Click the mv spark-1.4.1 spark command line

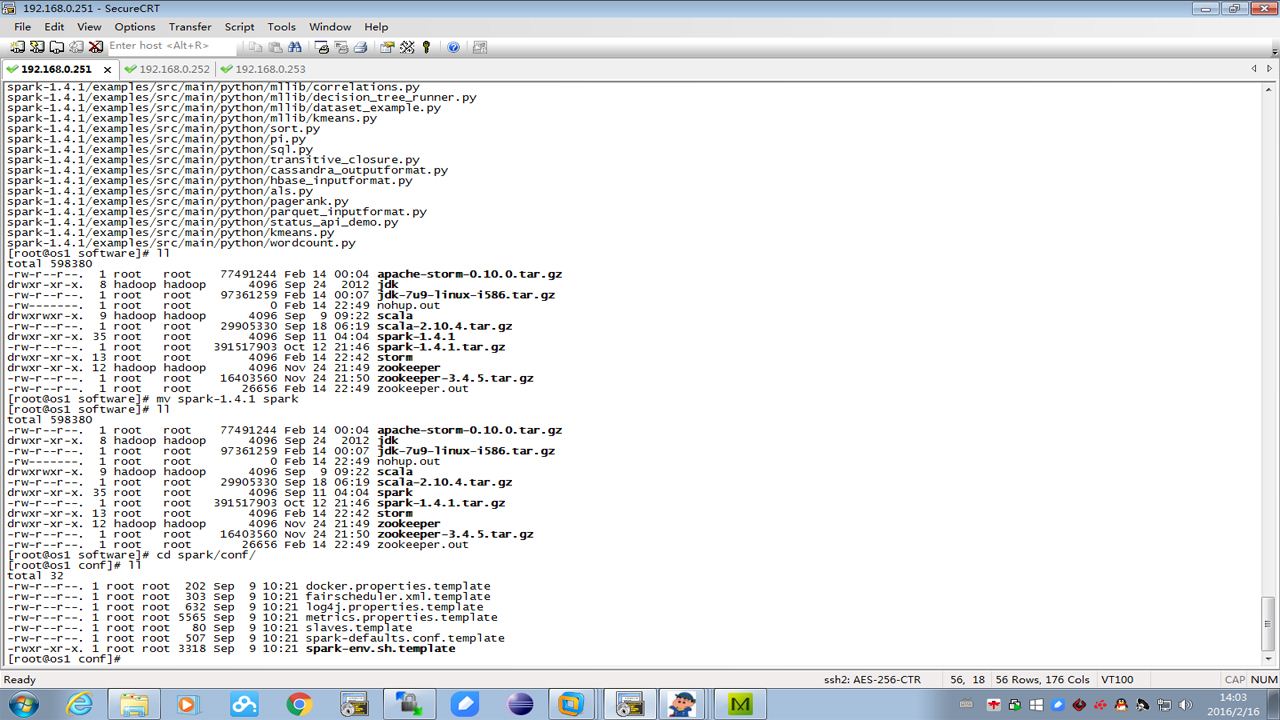point(152,398)
